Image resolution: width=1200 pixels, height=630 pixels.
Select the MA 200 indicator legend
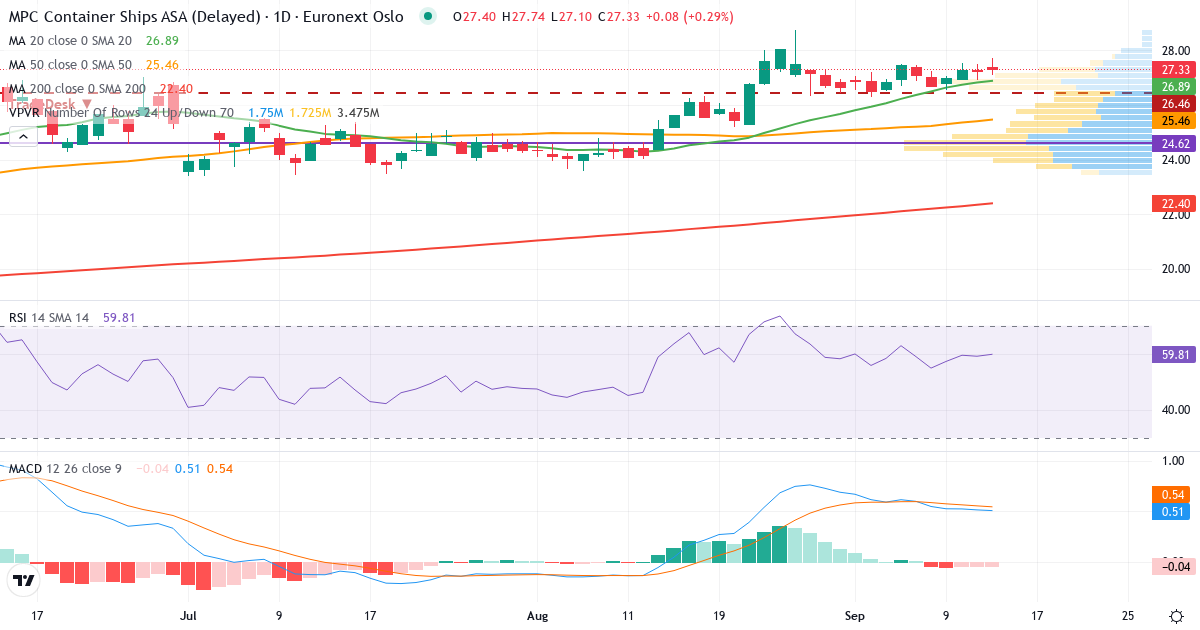[77, 89]
